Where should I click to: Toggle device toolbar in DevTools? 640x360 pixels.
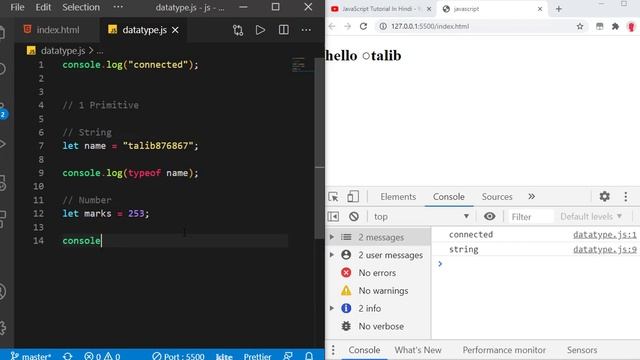point(353,197)
